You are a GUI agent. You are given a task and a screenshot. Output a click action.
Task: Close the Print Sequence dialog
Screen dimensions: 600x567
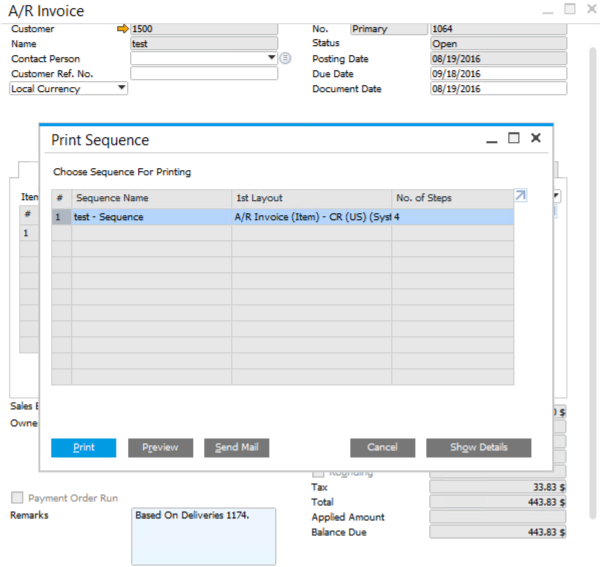[536, 139]
